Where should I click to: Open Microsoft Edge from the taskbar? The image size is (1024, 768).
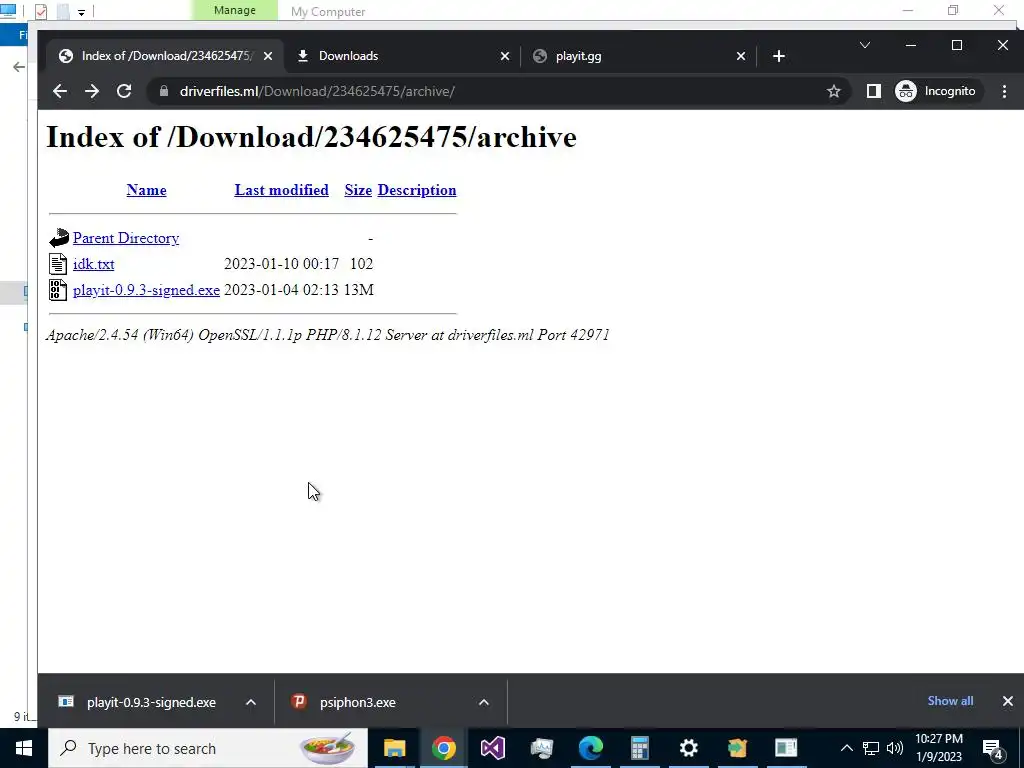point(590,748)
